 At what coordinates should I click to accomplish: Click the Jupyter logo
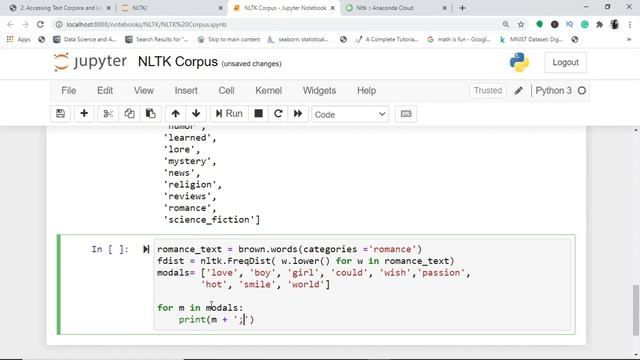[90, 62]
